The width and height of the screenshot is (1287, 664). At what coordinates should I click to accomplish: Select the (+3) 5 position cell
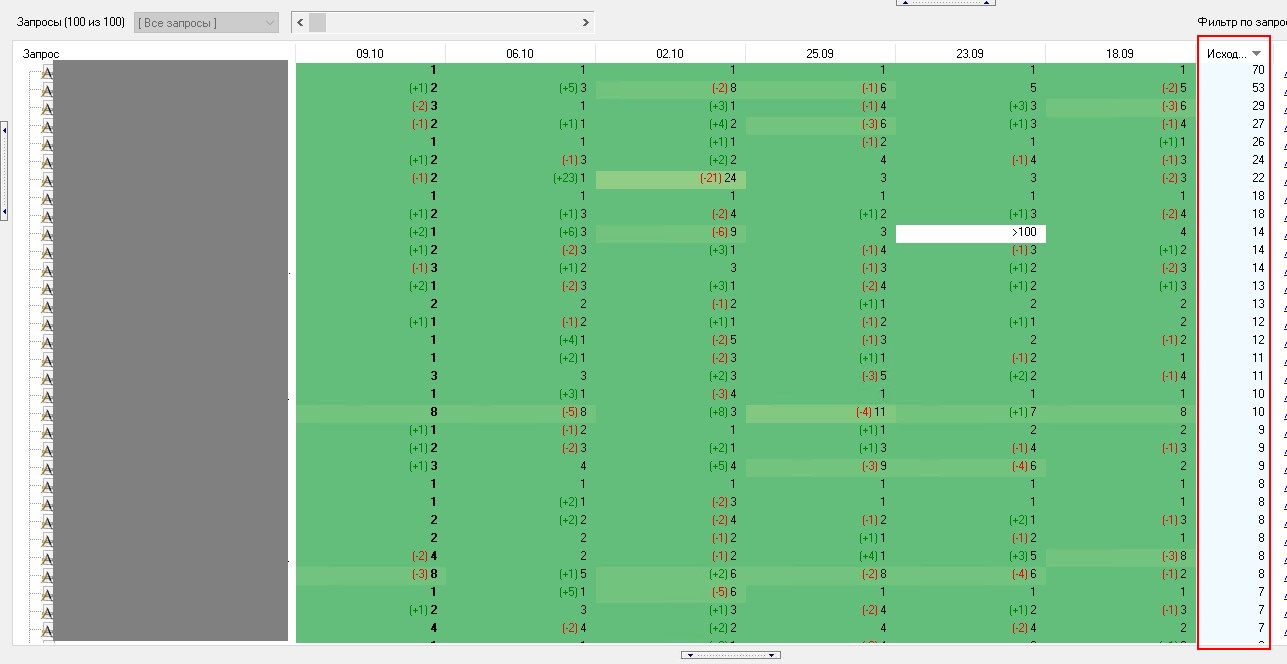pos(971,556)
